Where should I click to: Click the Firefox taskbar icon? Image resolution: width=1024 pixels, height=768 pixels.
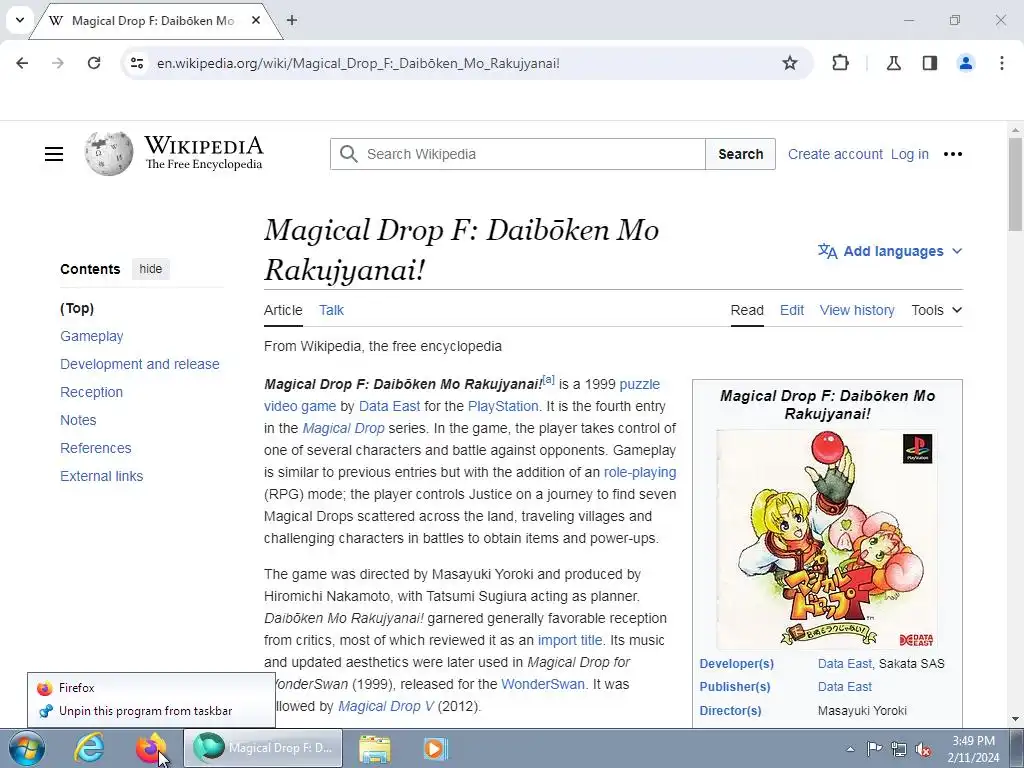pyautogui.click(x=150, y=748)
